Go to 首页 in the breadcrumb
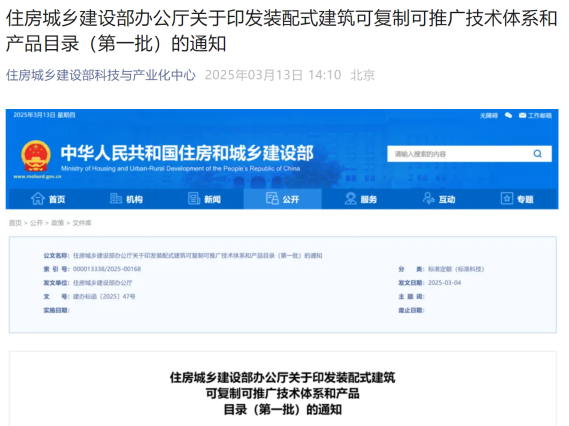569x426 pixels. pyautogui.click(x=15, y=223)
